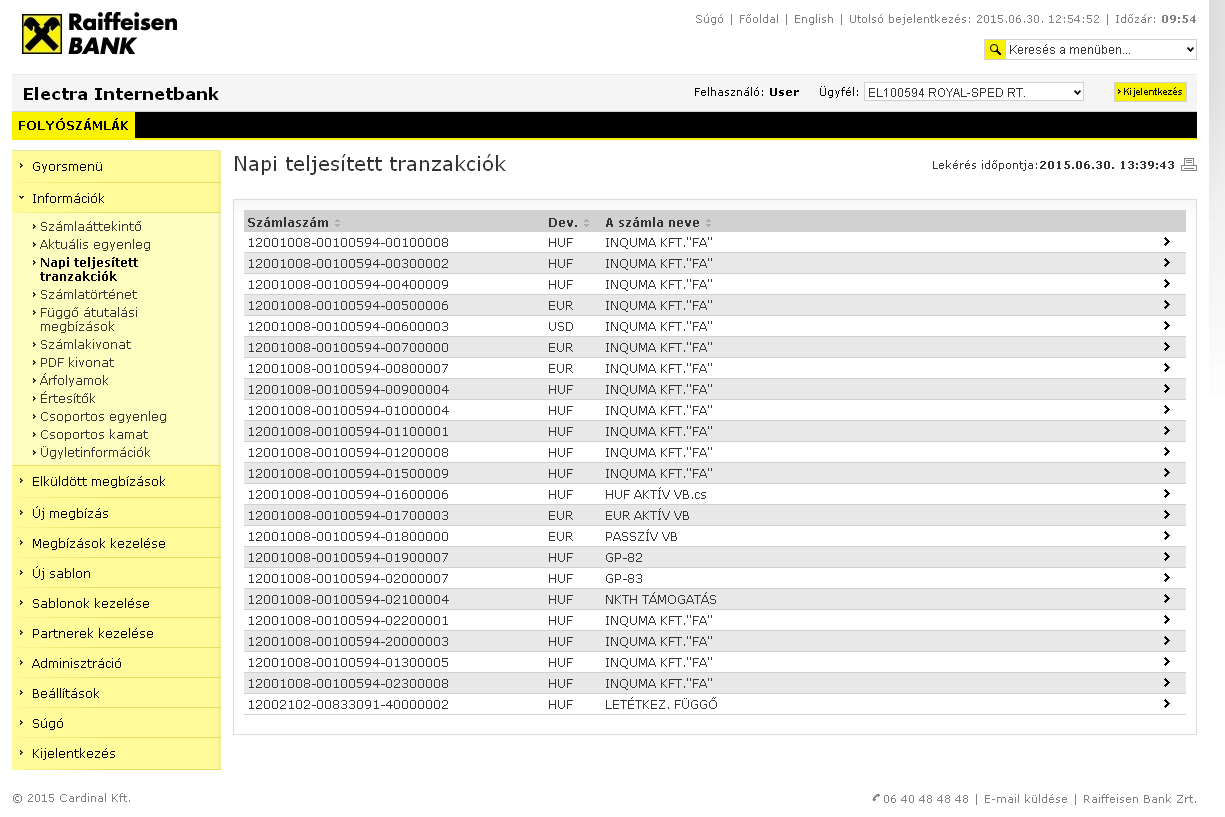Open Számlakivonat menu item

tap(85, 344)
